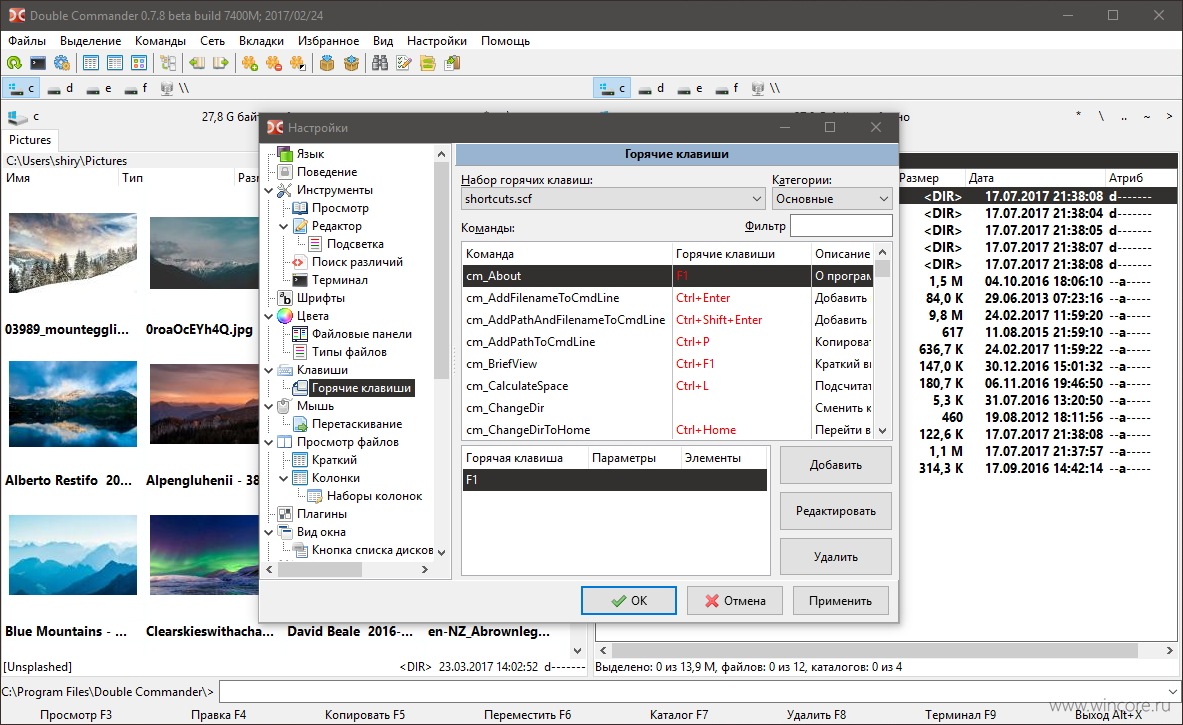Image resolution: width=1183 pixels, height=725 pixels.
Task: Open the Выделение menu
Action: (x=91, y=41)
